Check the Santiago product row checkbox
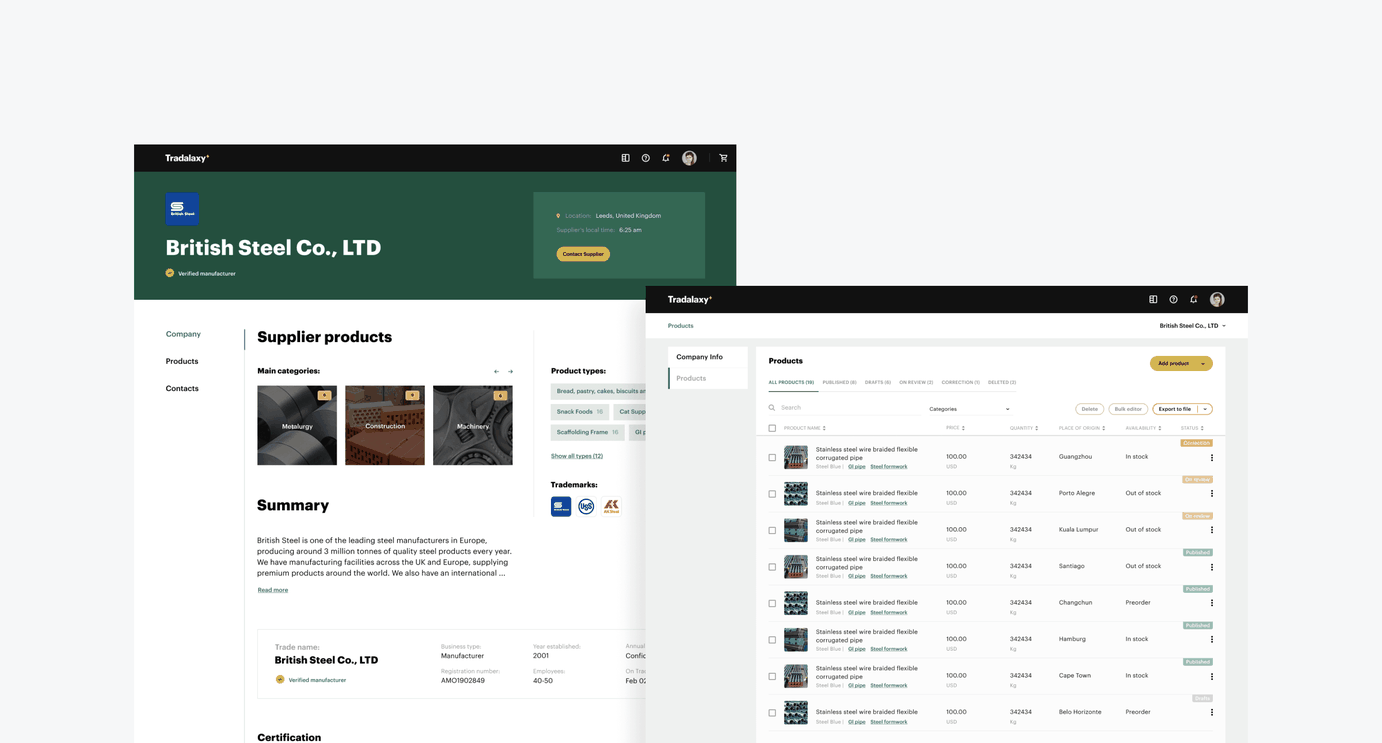 pyautogui.click(x=772, y=567)
